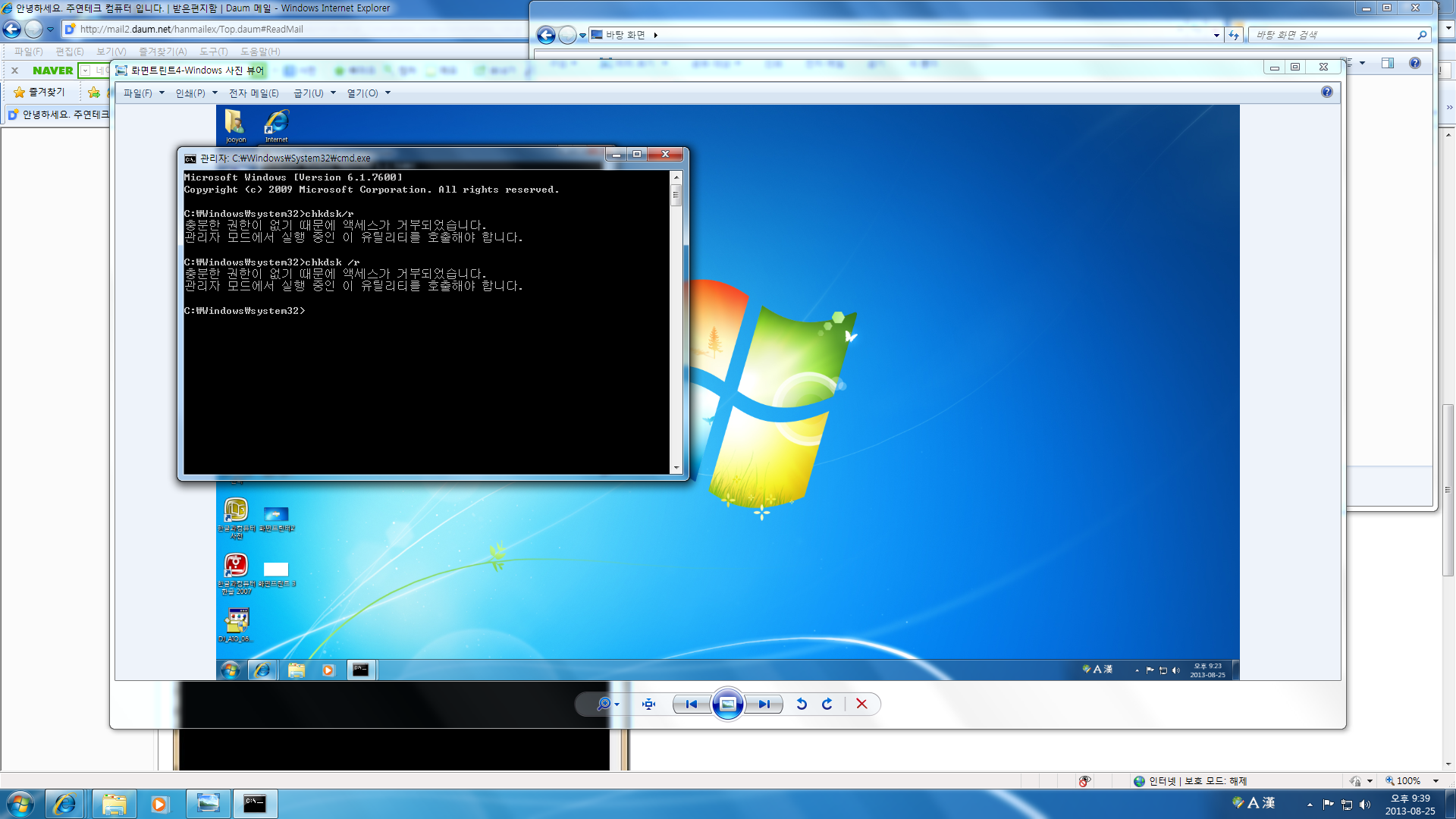Viewport: 1456px width, 819px height.
Task: Show hidden tray icons
Action: pos(1310,805)
